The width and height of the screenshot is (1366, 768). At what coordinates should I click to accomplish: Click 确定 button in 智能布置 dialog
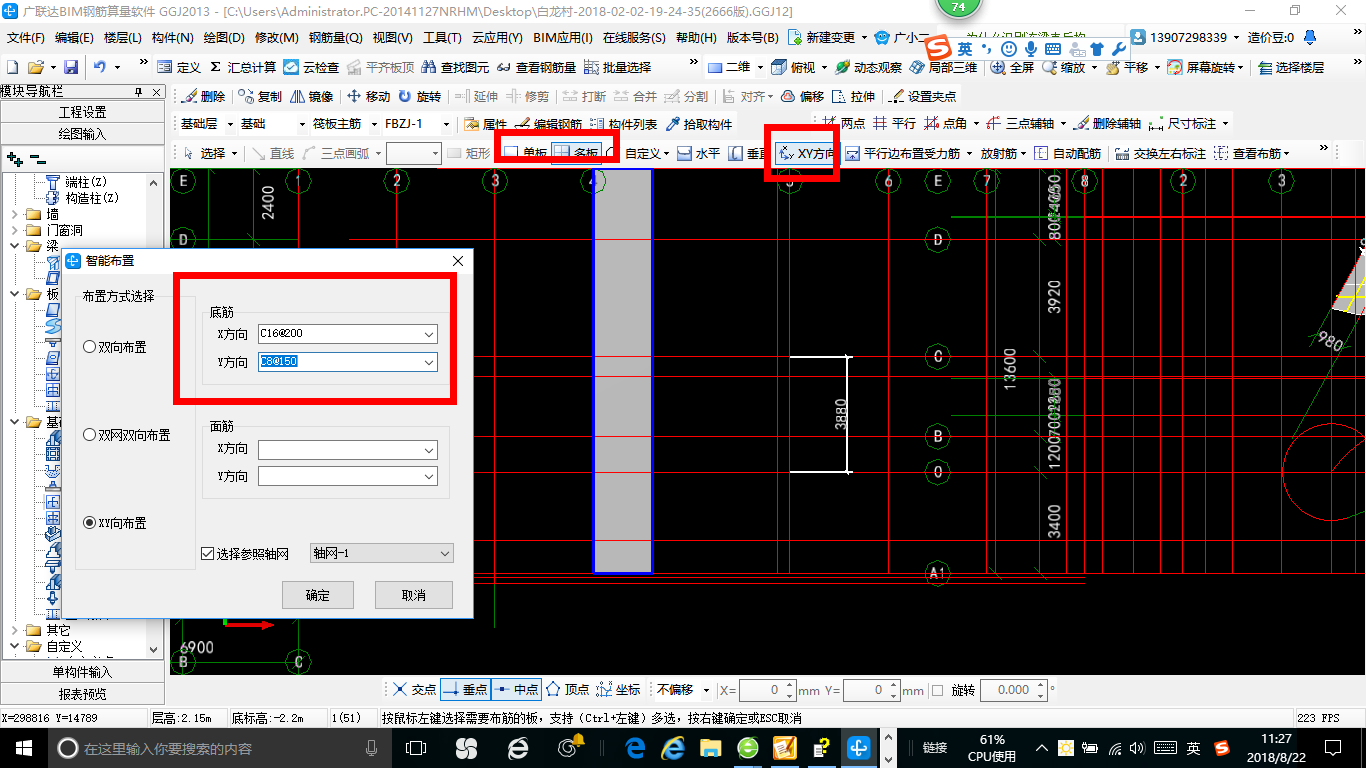pos(318,595)
